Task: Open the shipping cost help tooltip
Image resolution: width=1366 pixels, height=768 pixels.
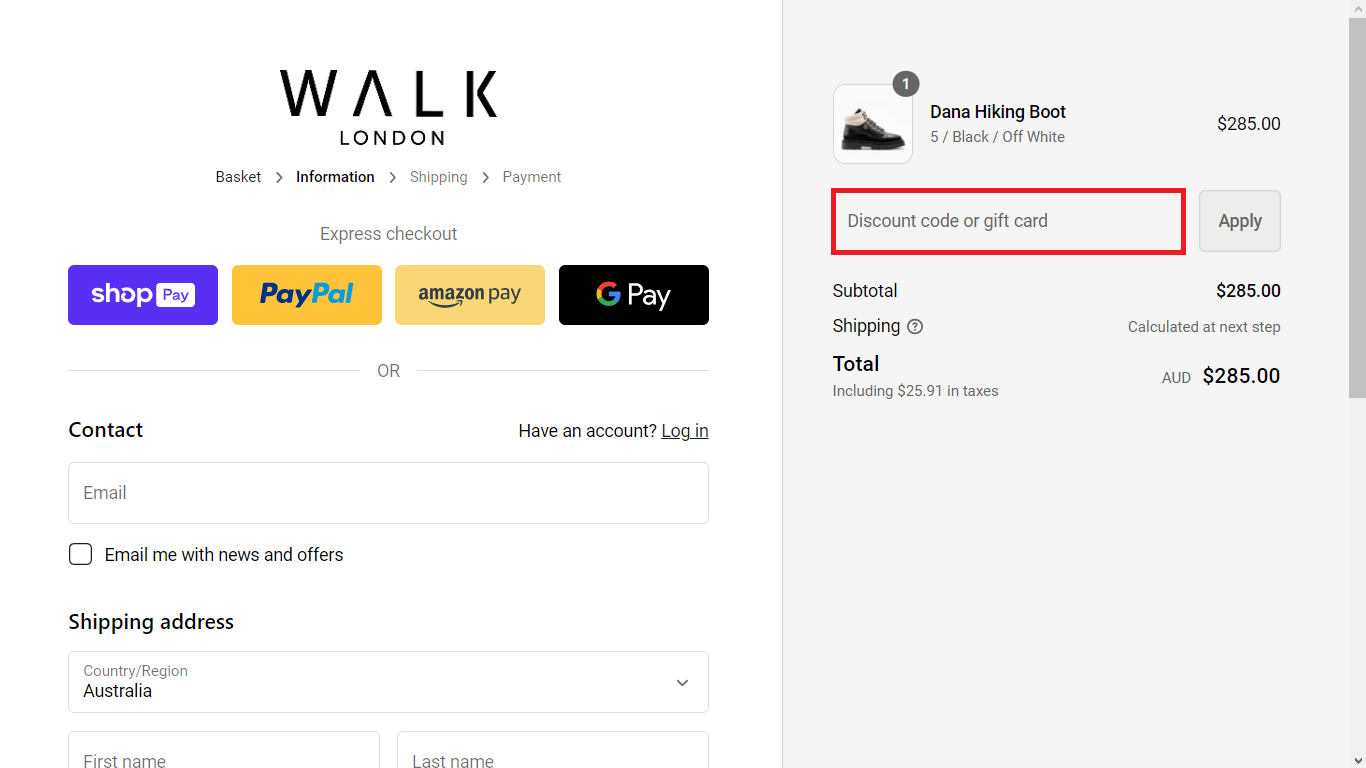Action: [916, 326]
